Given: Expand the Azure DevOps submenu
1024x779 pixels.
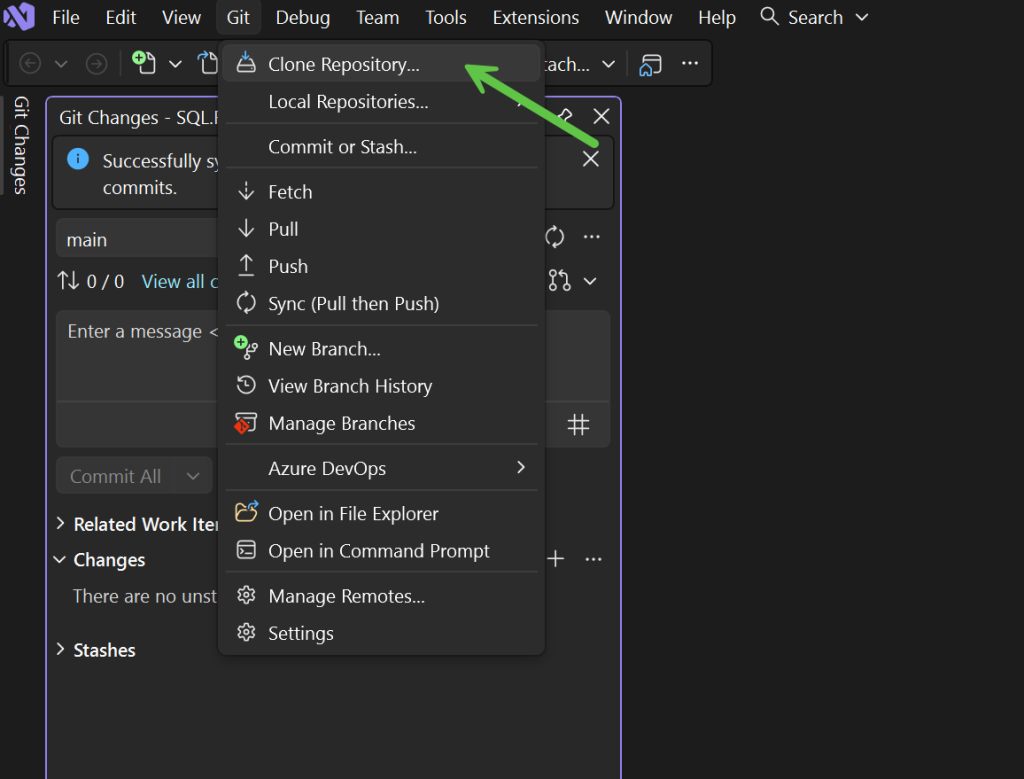Looking at the screenshot, I should click(381, 468).
